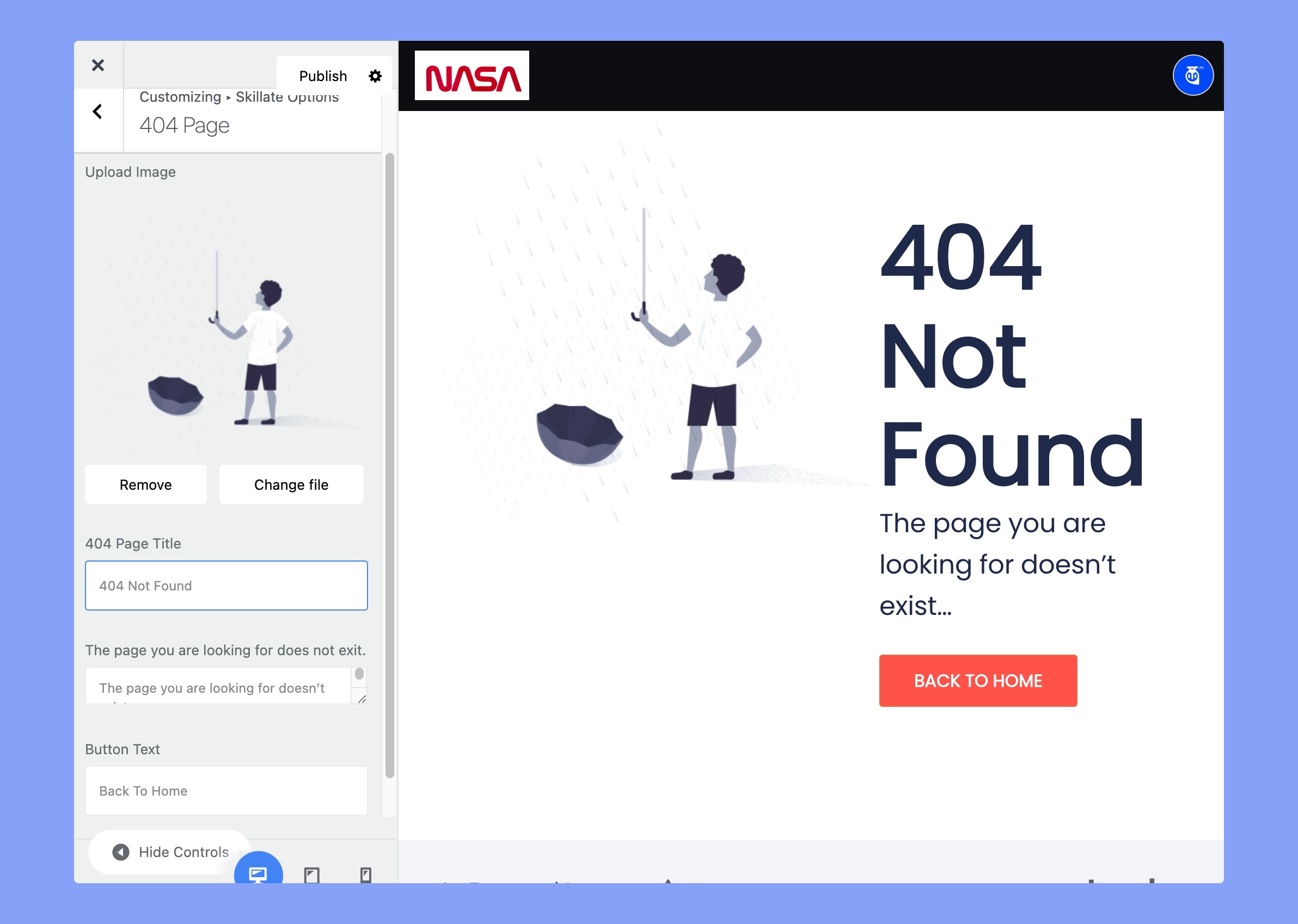This screenshot has height=924, width=1298.
Task: Remove the uploaded 404 image
Action: point(146,485)
